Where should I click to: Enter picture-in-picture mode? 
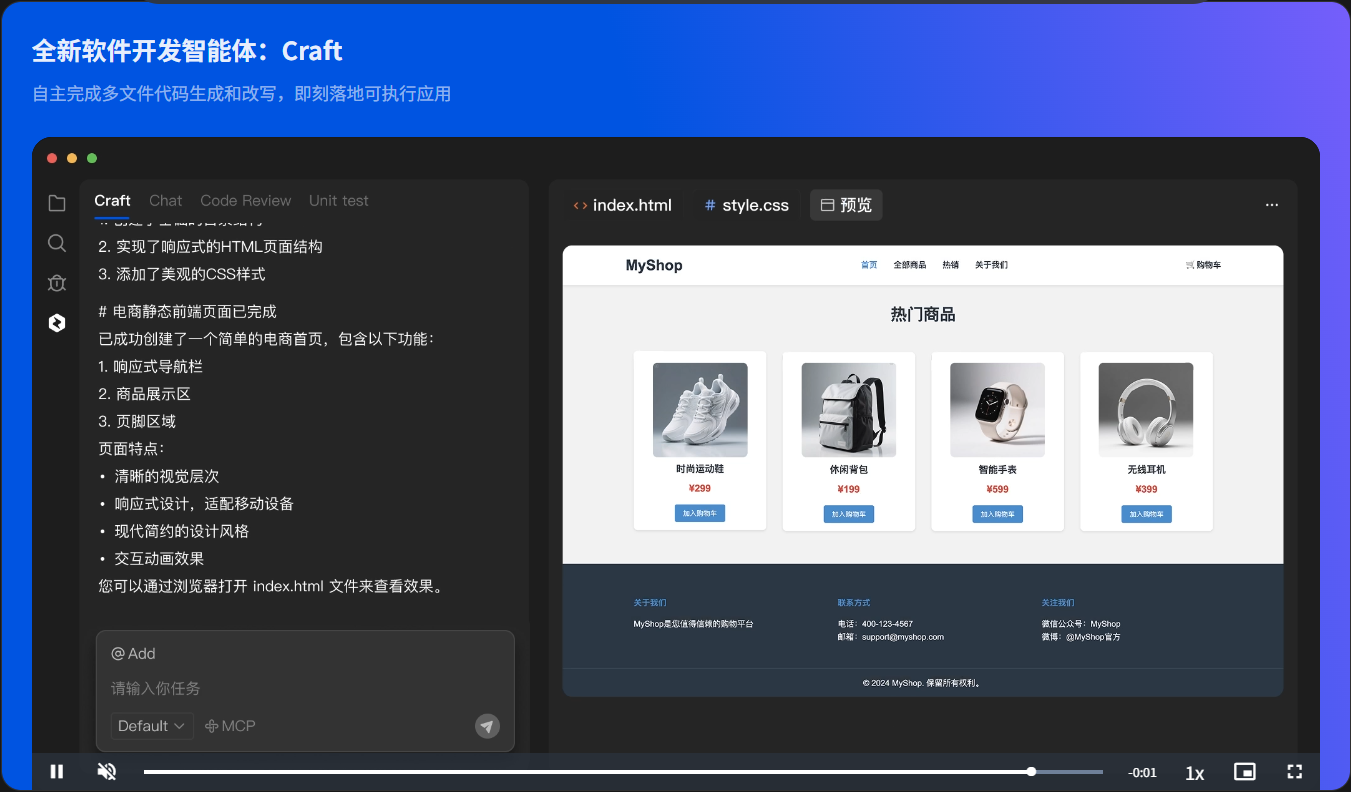pyautogui.click(x=1244, y=771)
